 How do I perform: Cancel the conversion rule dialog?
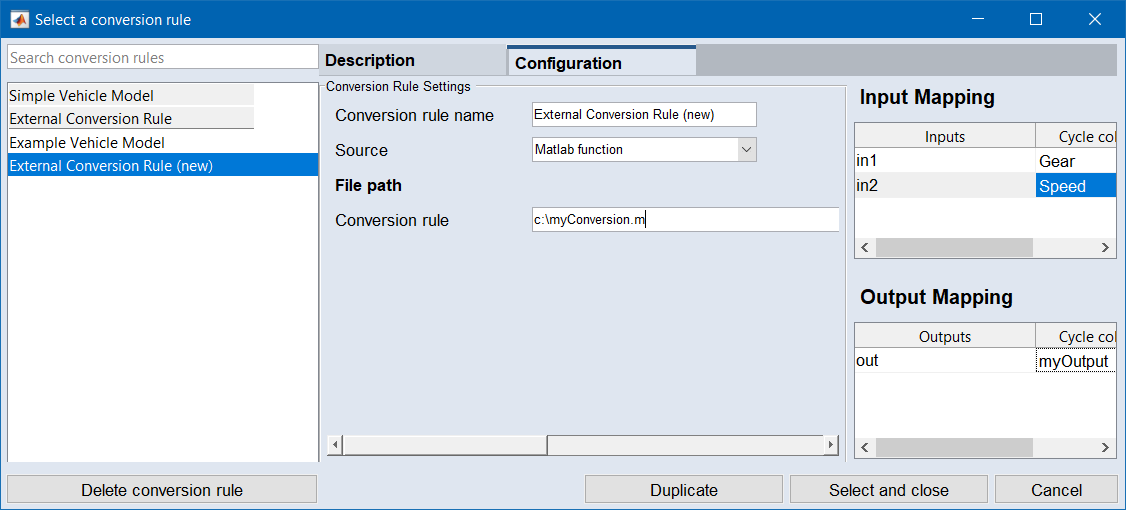tap(1056, 490)
